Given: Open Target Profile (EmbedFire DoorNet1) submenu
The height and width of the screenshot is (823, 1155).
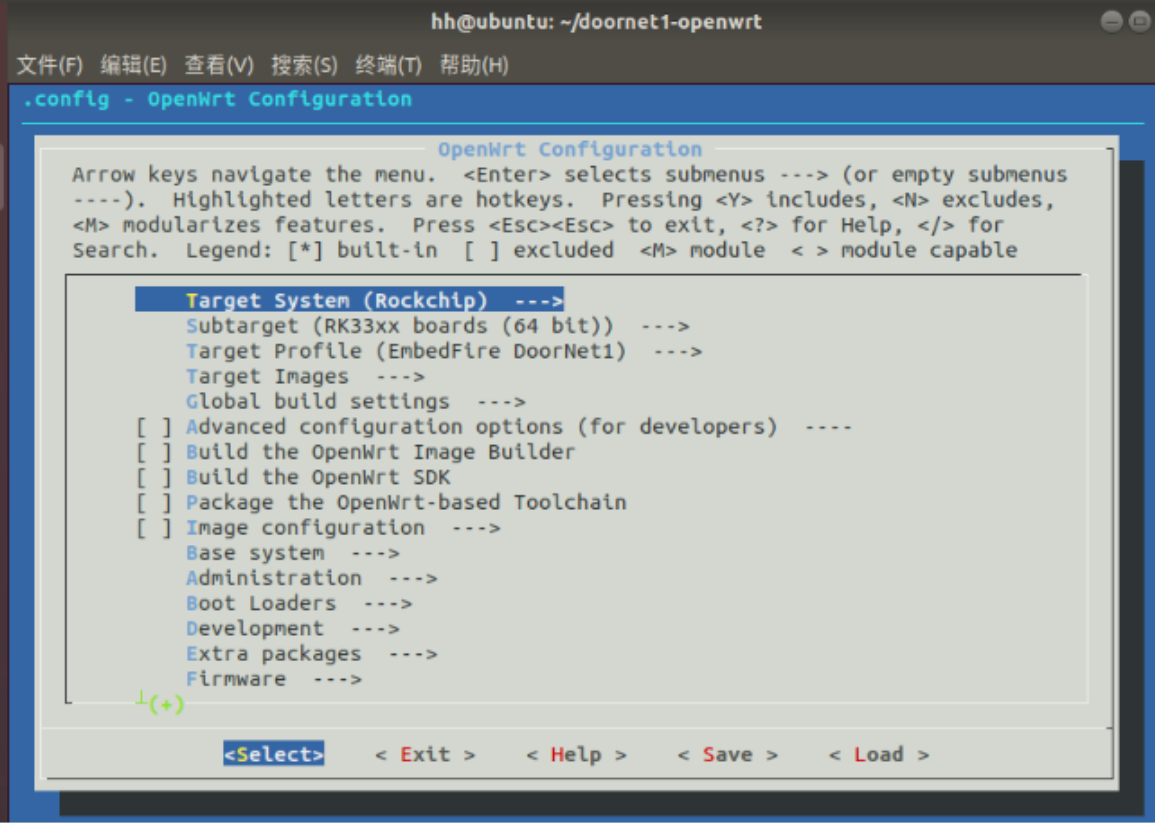Looking at the screenshot, I should (444, 351).
